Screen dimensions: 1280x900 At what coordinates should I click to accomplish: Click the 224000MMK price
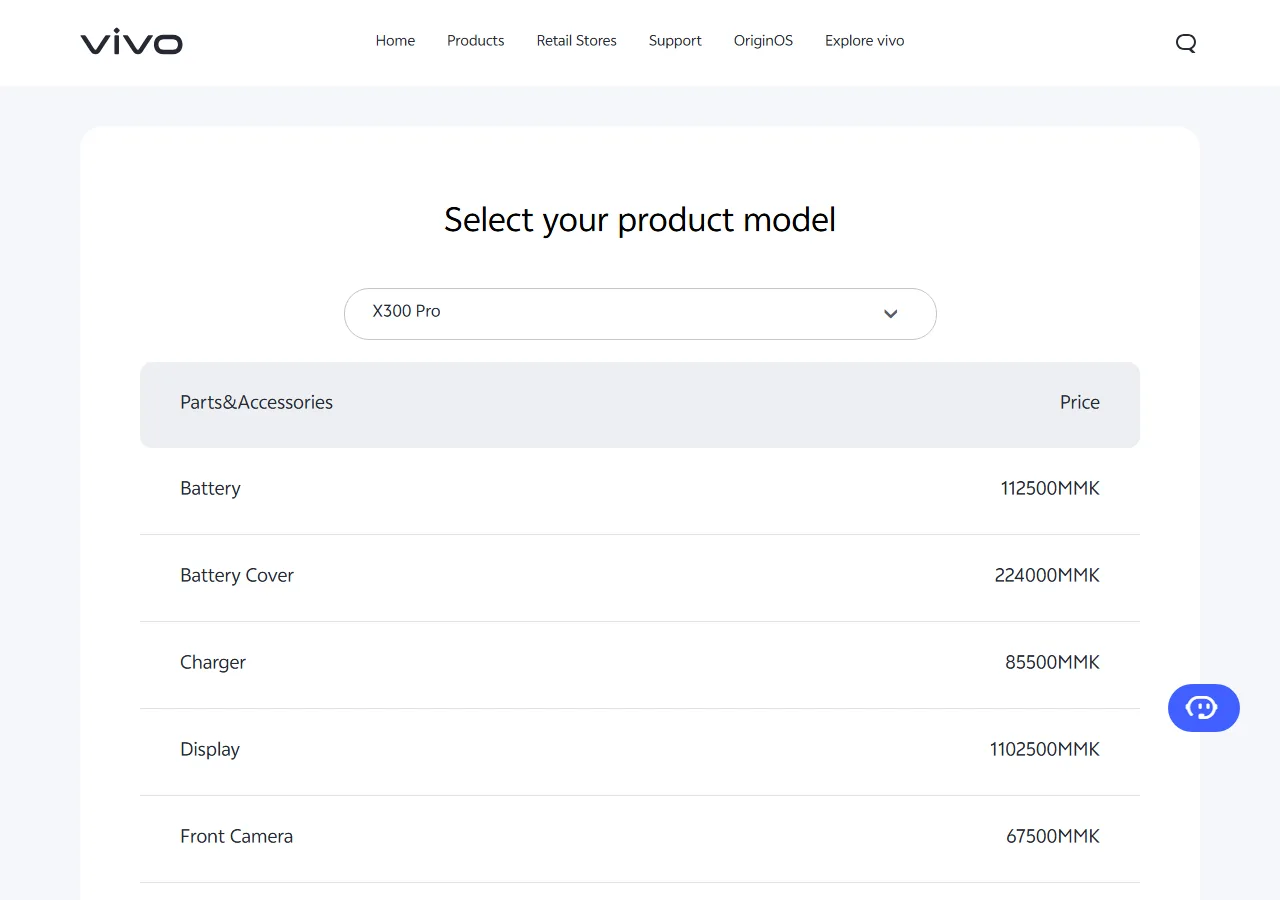1047,575
